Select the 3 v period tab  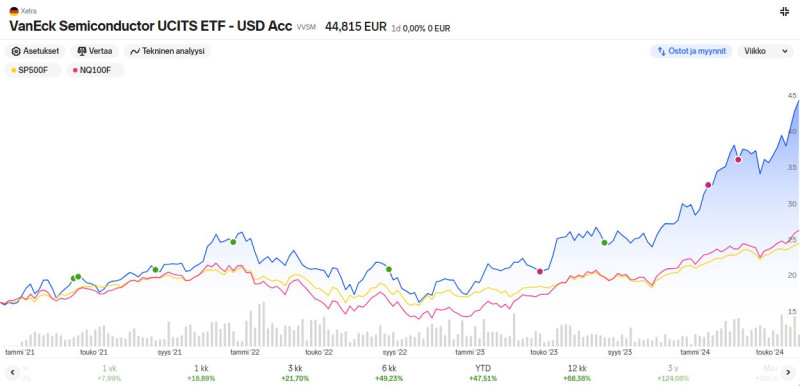(673, 373)
